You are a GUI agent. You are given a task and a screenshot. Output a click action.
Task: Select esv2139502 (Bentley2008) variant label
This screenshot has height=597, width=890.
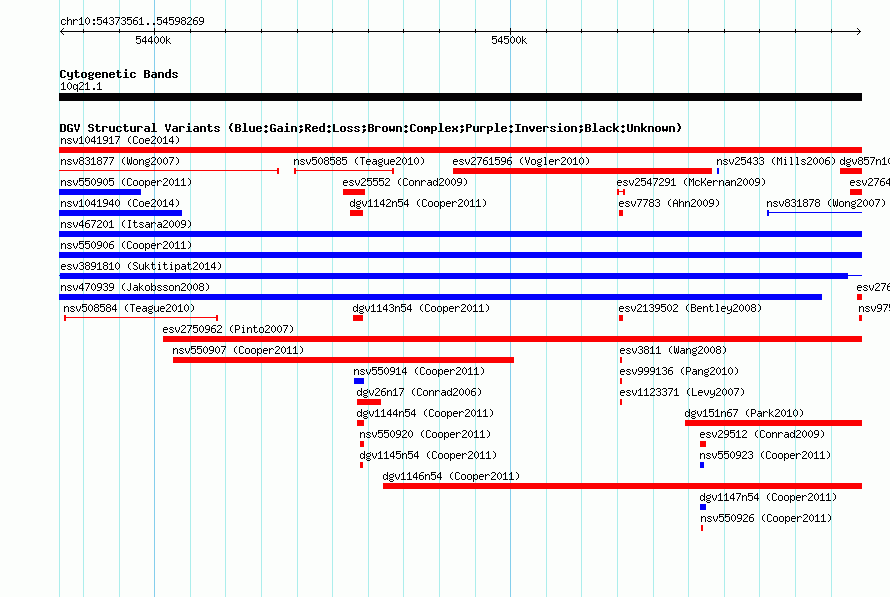pyautogui.click(x=690, y=308)
